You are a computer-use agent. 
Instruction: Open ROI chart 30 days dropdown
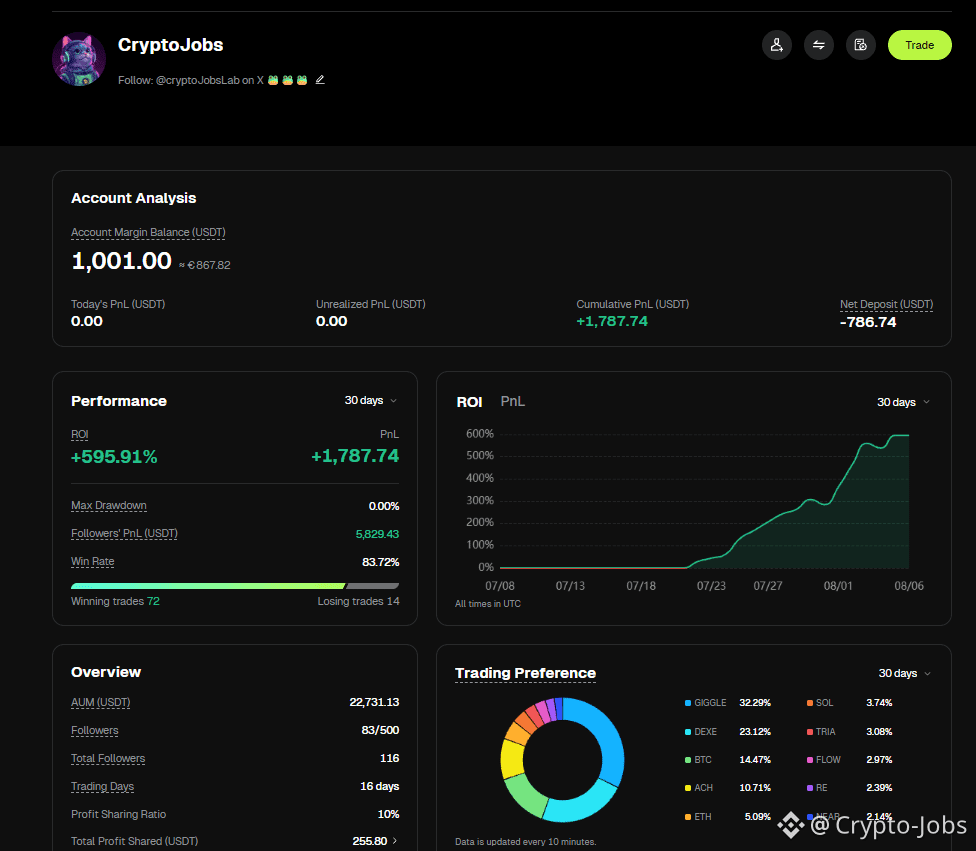click(x=903, y=402)
